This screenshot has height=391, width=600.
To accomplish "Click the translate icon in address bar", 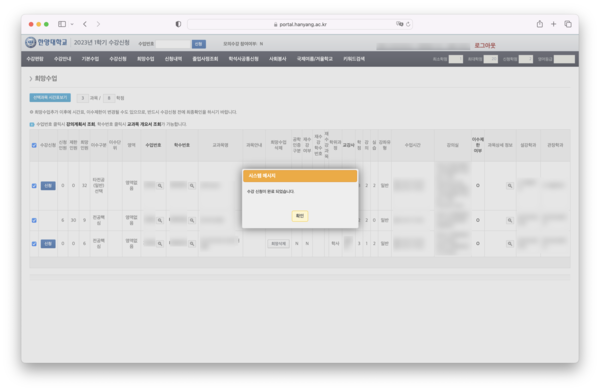I will pos(399,24).
